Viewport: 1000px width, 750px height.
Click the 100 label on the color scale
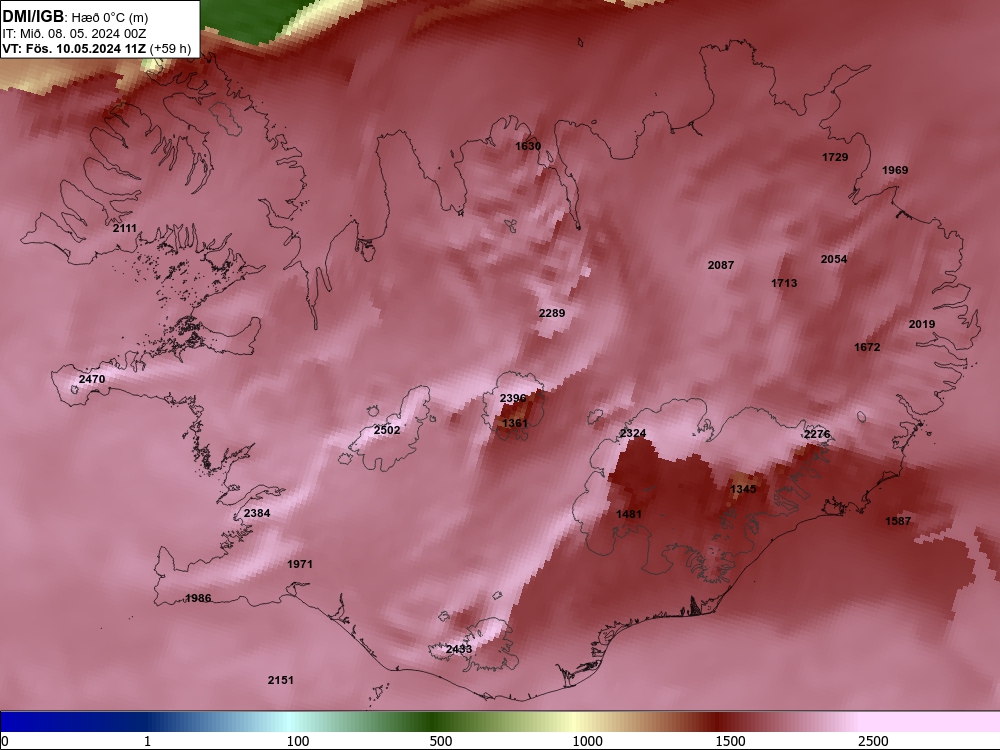click(298, 741)
